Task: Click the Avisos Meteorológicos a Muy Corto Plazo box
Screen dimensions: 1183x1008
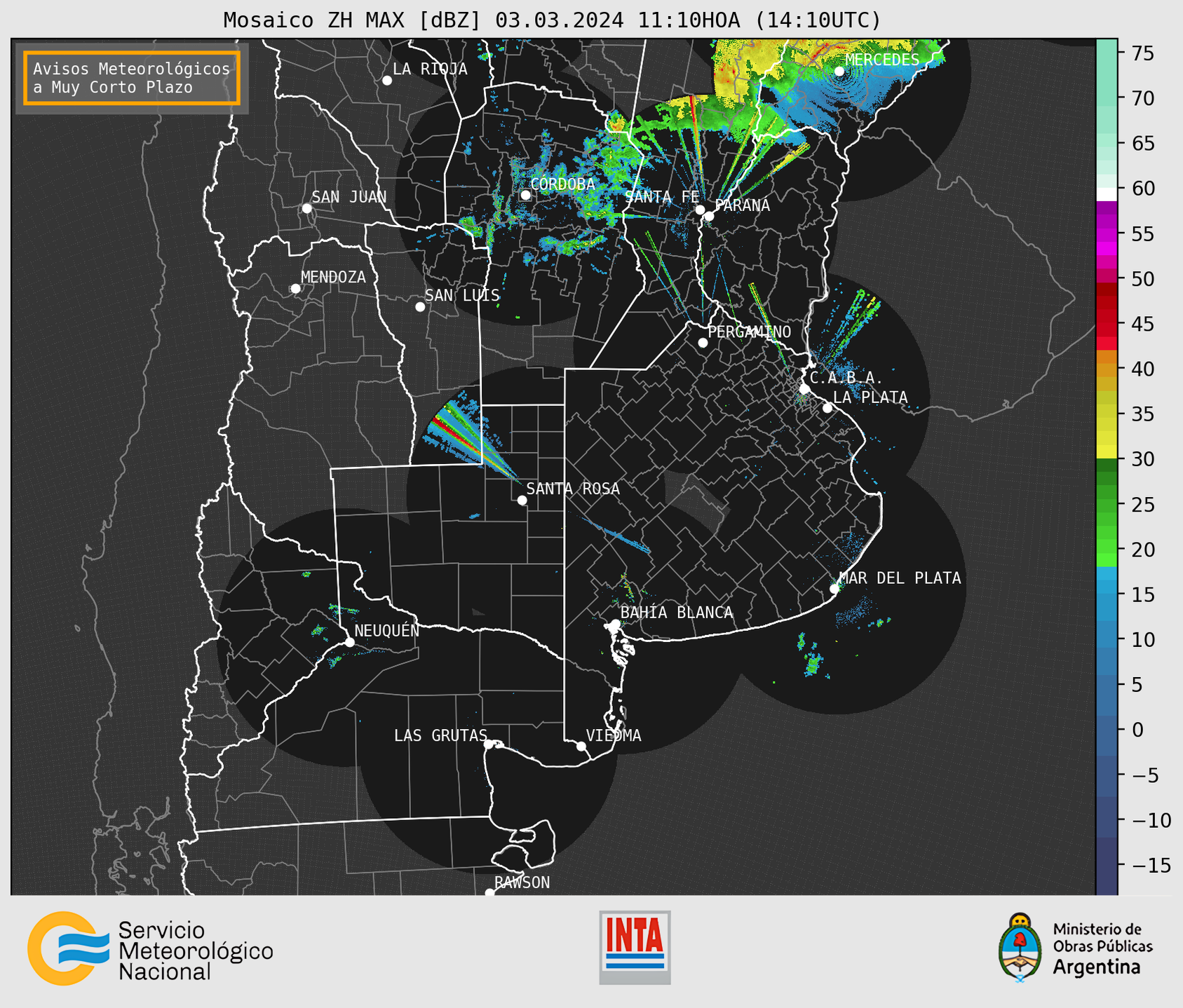Action: click(x=132, y=78)
